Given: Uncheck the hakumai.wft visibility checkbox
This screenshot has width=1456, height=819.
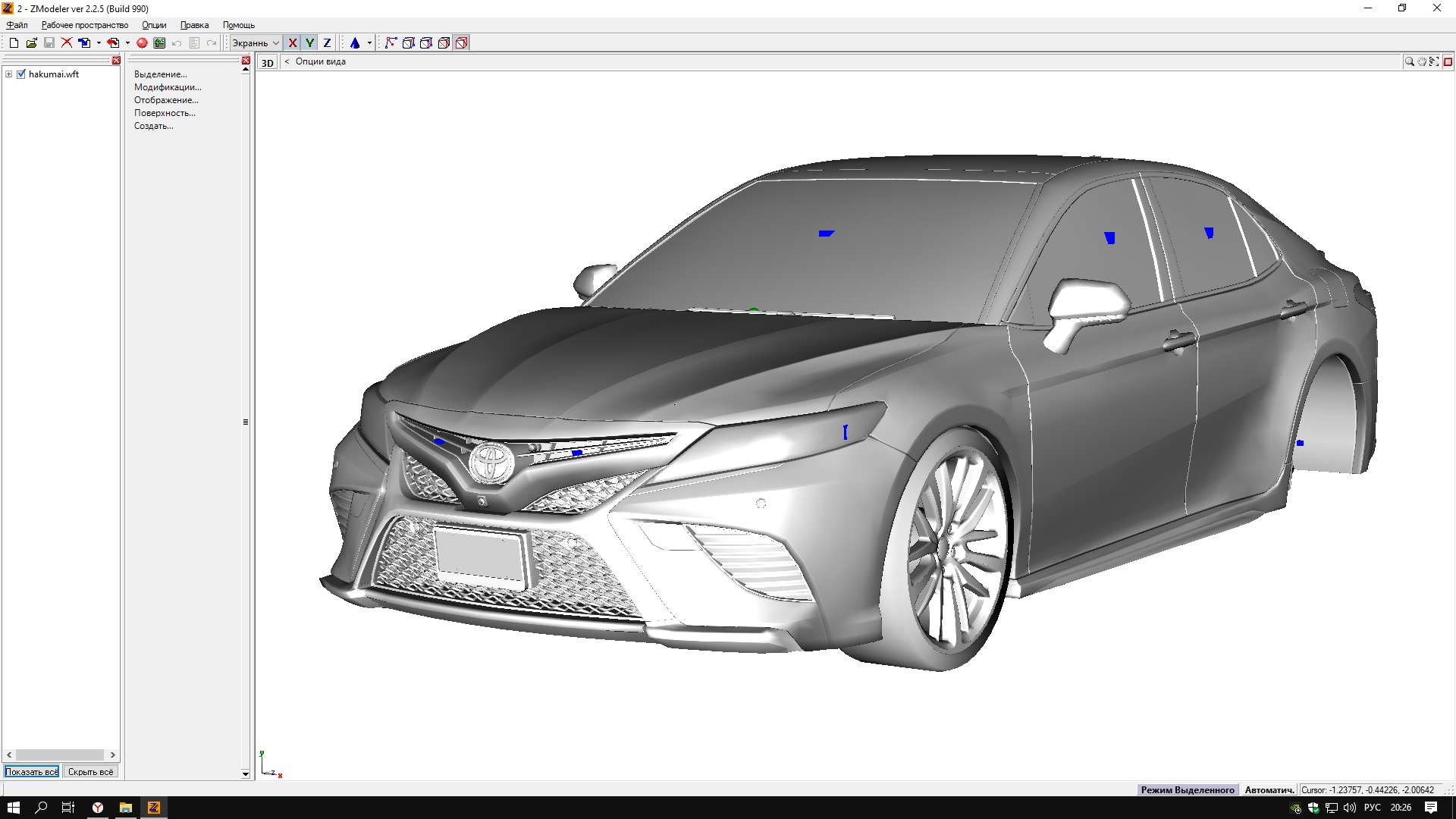Looking at the screenshot, I should pyautogui.click(x=21, y=74).
